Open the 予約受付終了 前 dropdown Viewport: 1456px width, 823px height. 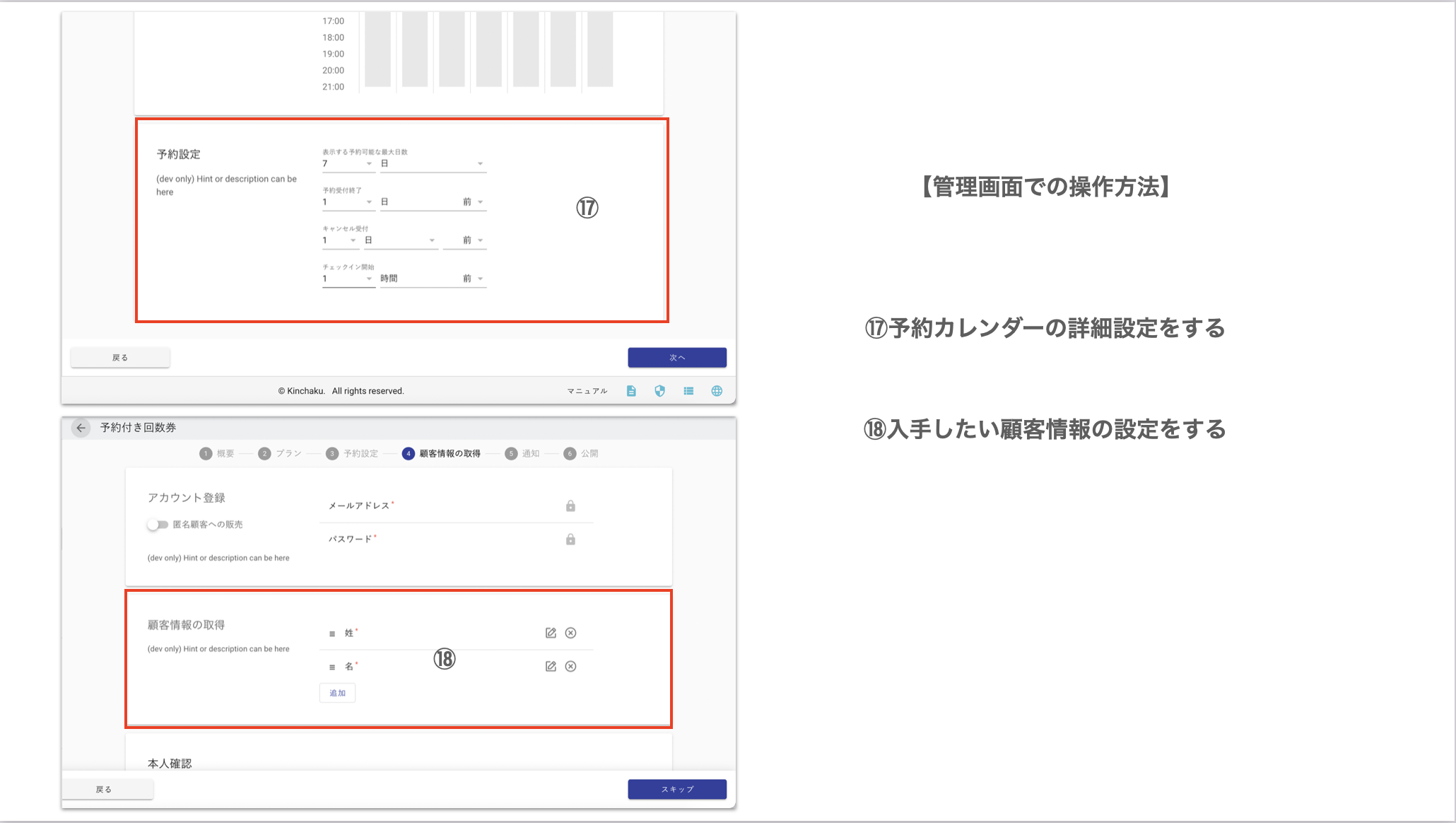click(473, 202)
